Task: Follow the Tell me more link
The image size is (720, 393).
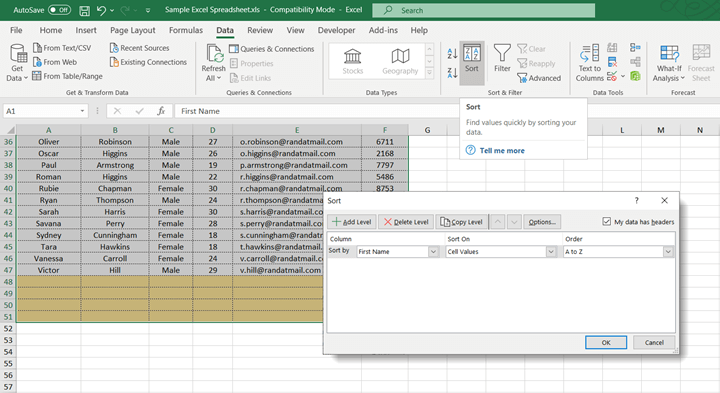Action: coord(502,151)
